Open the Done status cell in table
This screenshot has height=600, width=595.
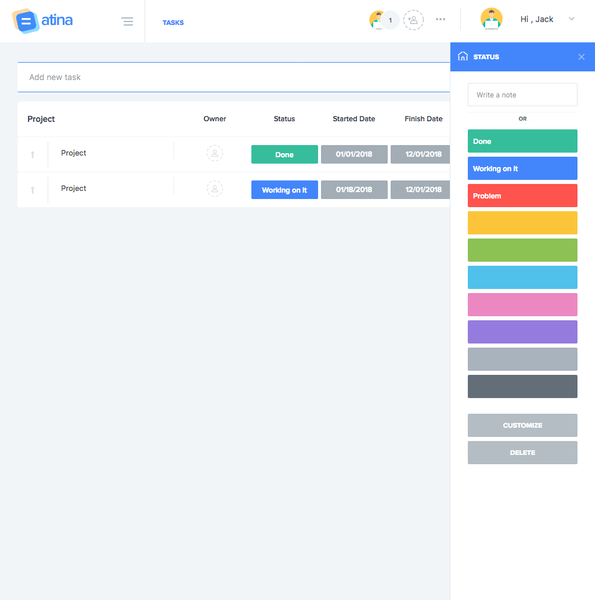click(284, 154)
